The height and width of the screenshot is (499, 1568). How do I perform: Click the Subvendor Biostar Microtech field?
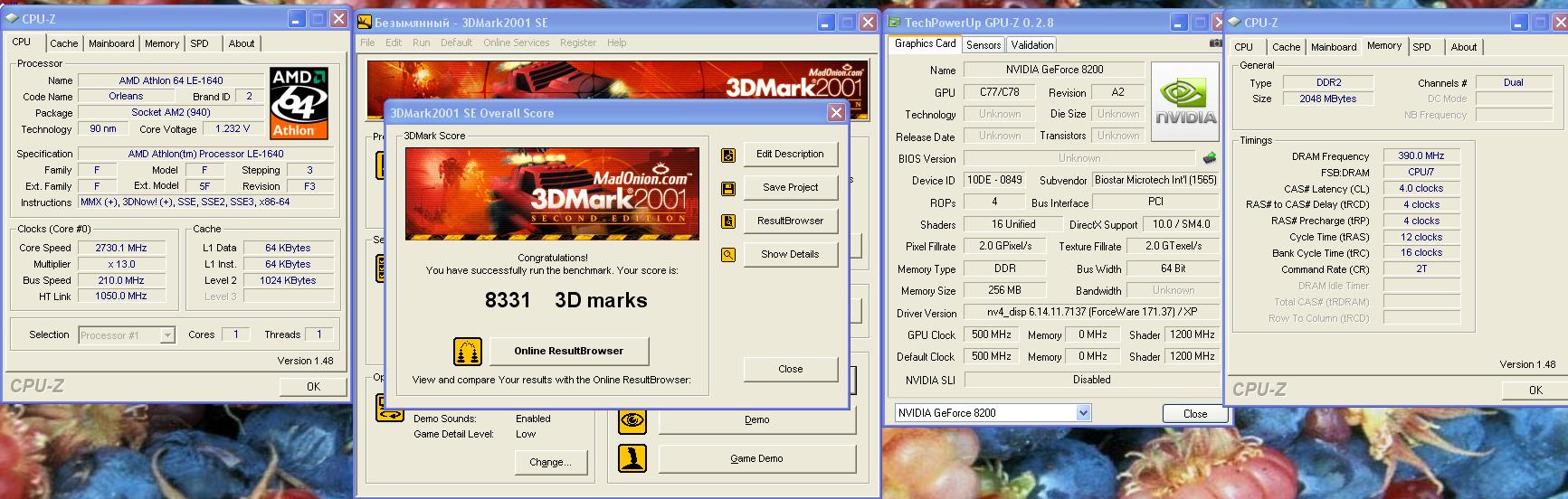coord(1155,180)
